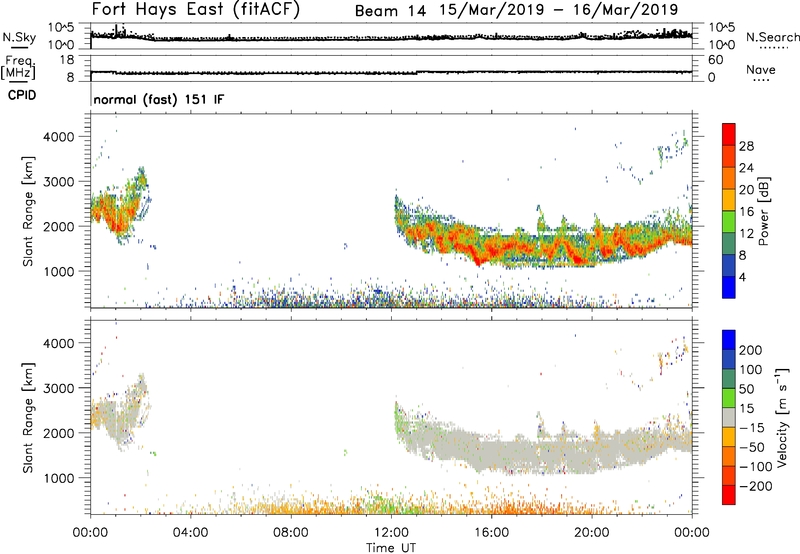Click the '1000' tick of the velocity panel

click(59, 478)
